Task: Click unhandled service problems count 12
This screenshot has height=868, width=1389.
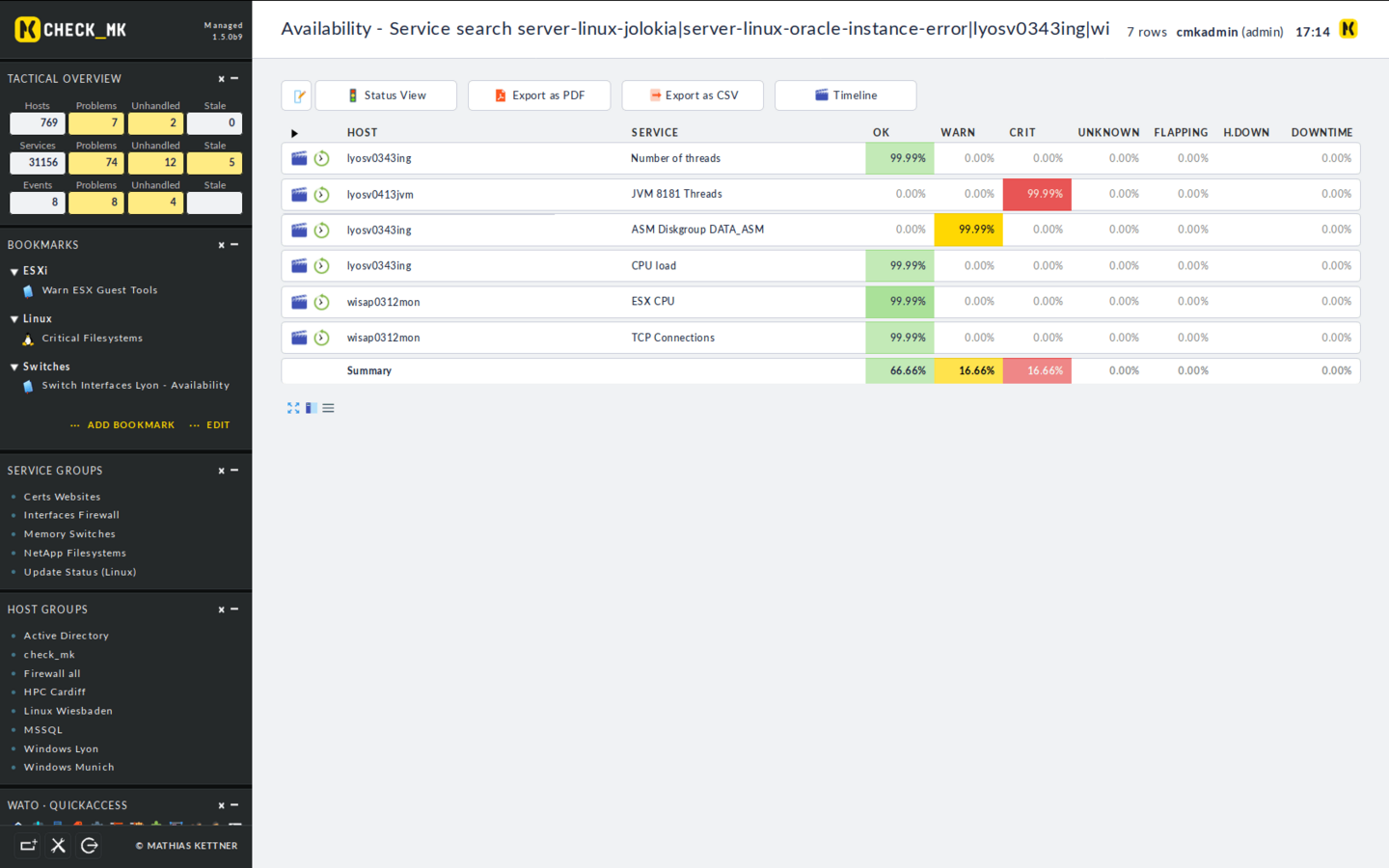Action: (x=155, y=163)
